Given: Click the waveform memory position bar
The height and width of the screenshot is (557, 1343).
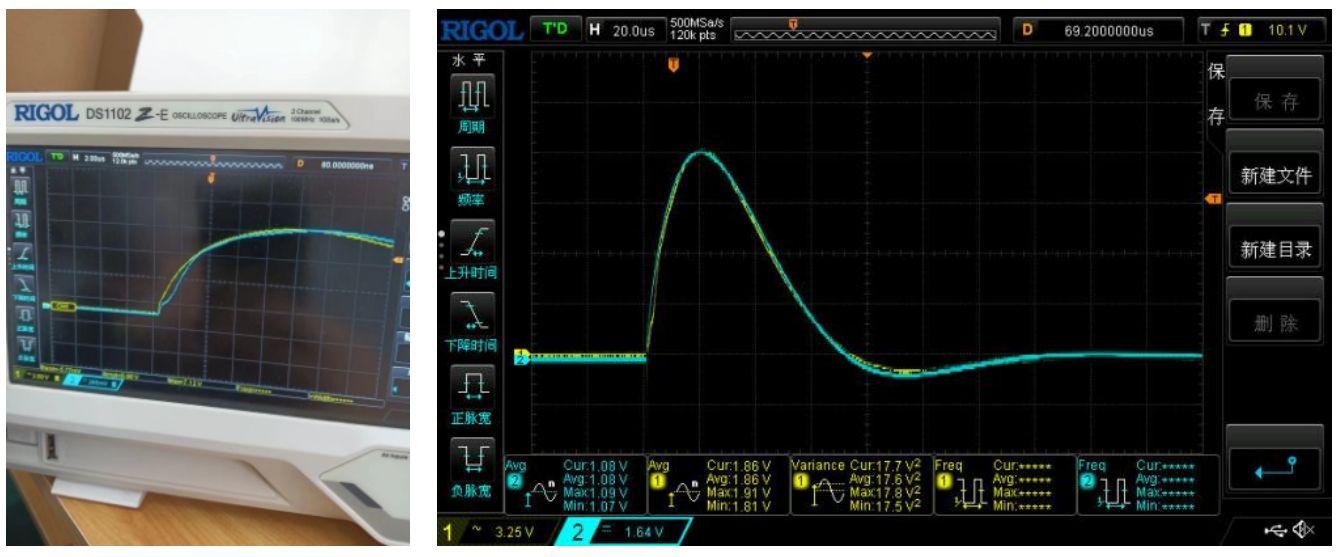Looking at the screenshot, I should [866, 31].
